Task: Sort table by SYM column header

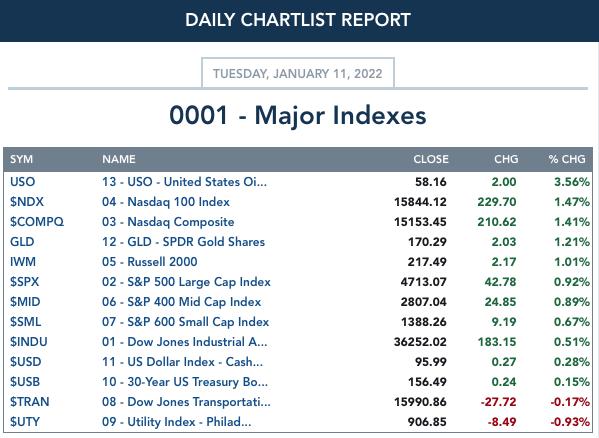Action: 21,159
